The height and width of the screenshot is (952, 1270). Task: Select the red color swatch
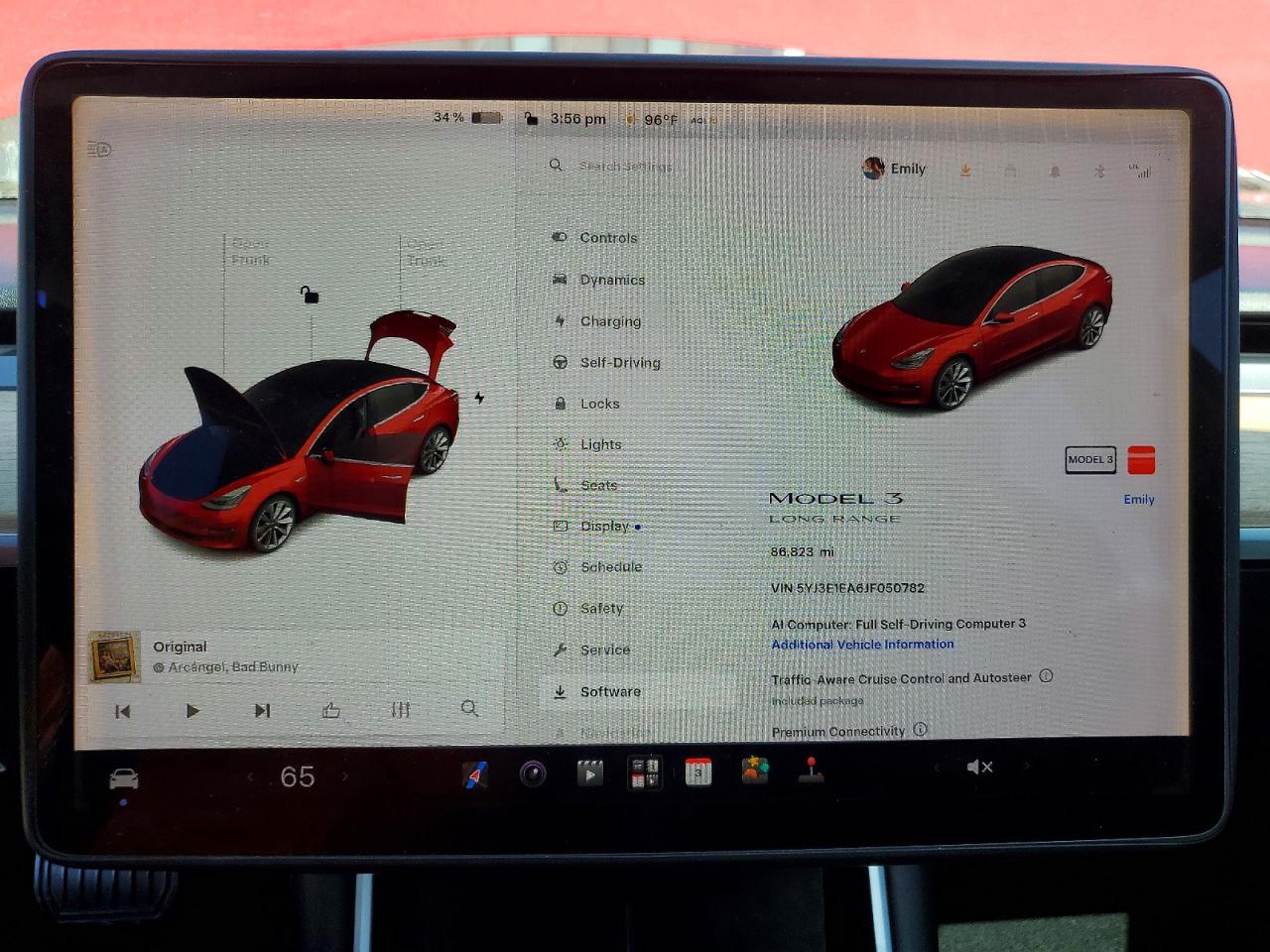click(x=1141, y=459)
